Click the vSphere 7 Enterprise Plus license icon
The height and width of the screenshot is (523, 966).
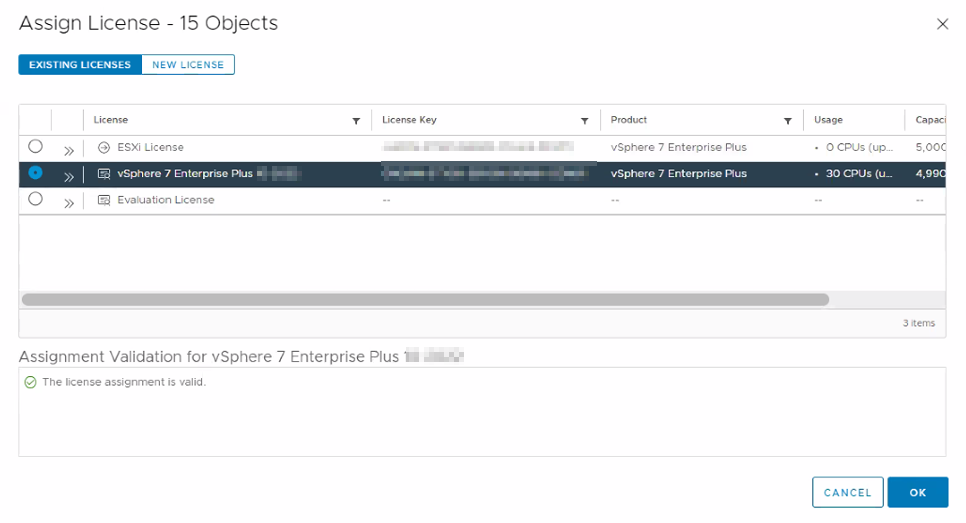[104, 174]
